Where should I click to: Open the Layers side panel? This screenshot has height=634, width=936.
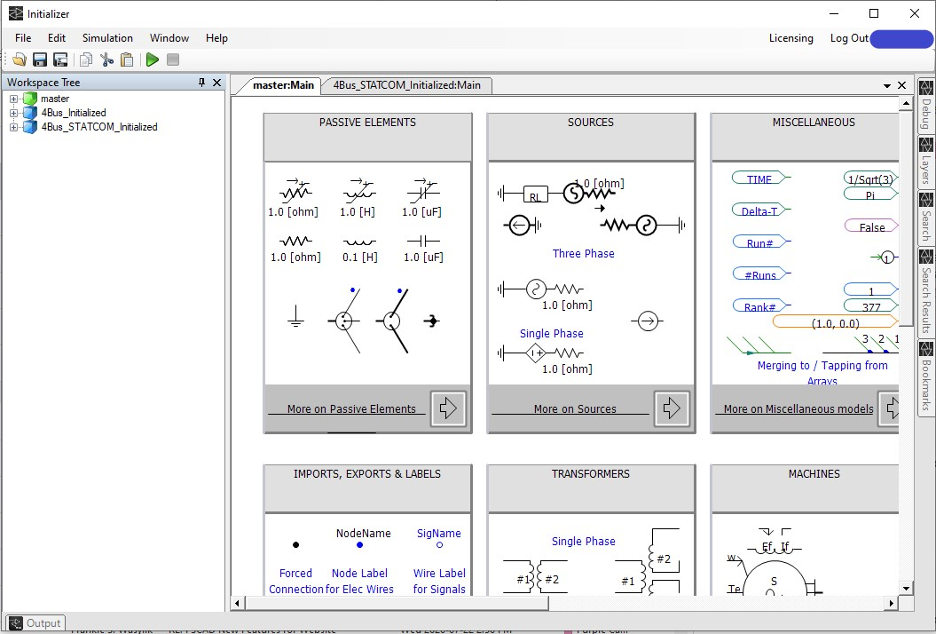pos(926,161)
